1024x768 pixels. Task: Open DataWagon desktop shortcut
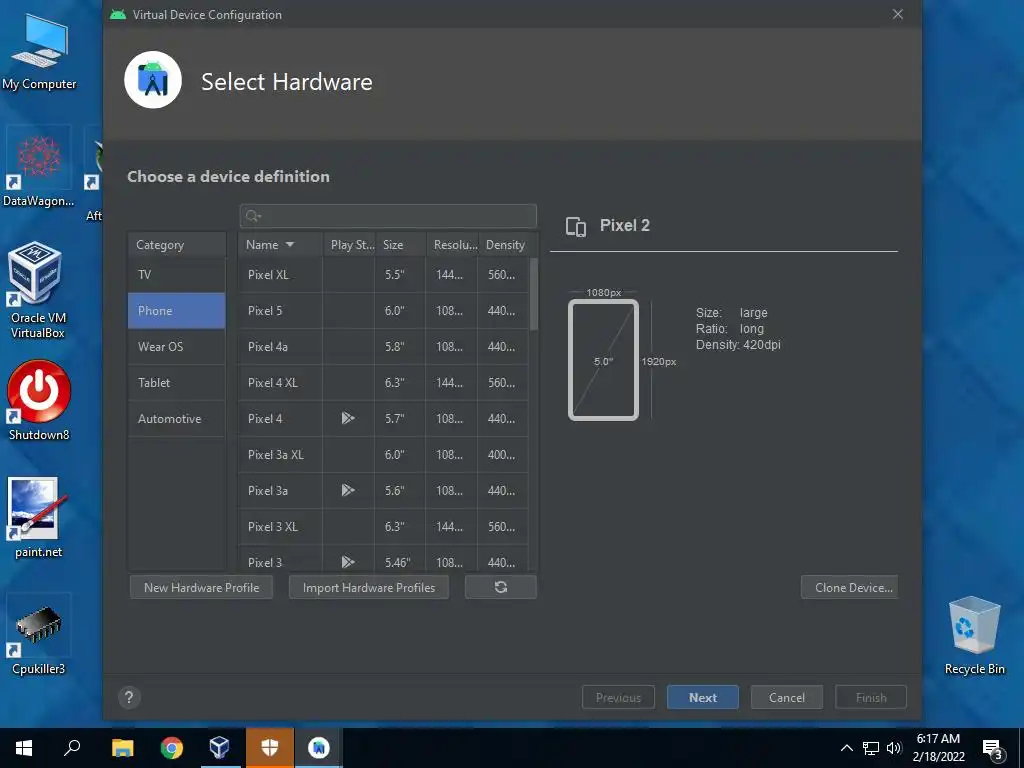[x=38, y=168]
